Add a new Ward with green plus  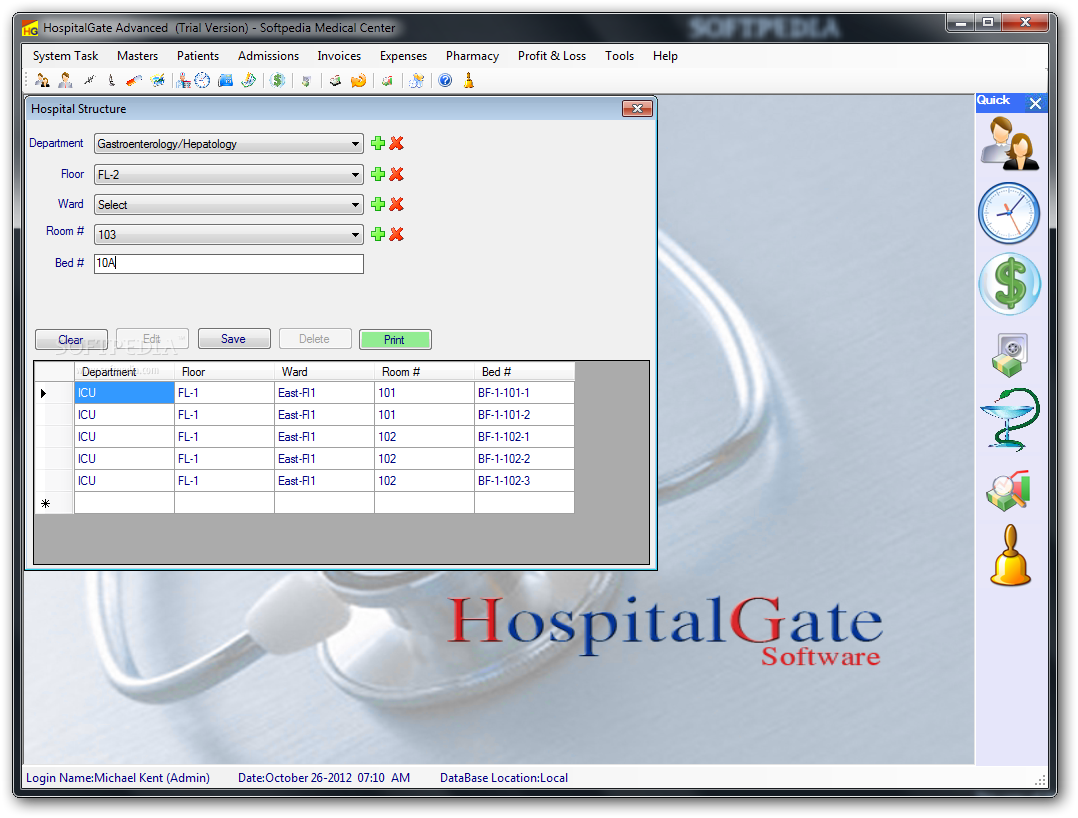(377, 204)
